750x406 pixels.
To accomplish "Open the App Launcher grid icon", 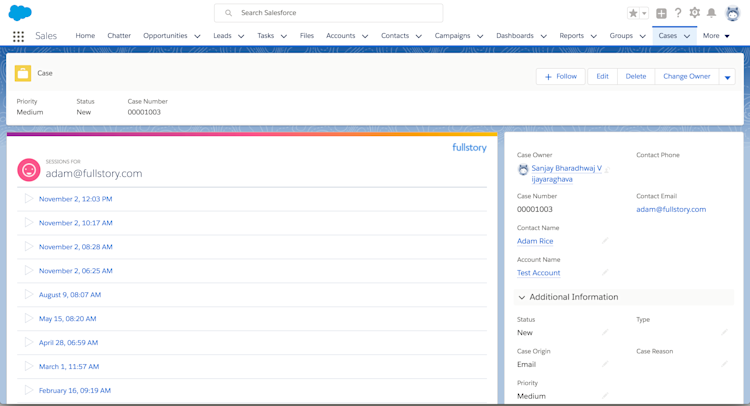I will point(18,36).
